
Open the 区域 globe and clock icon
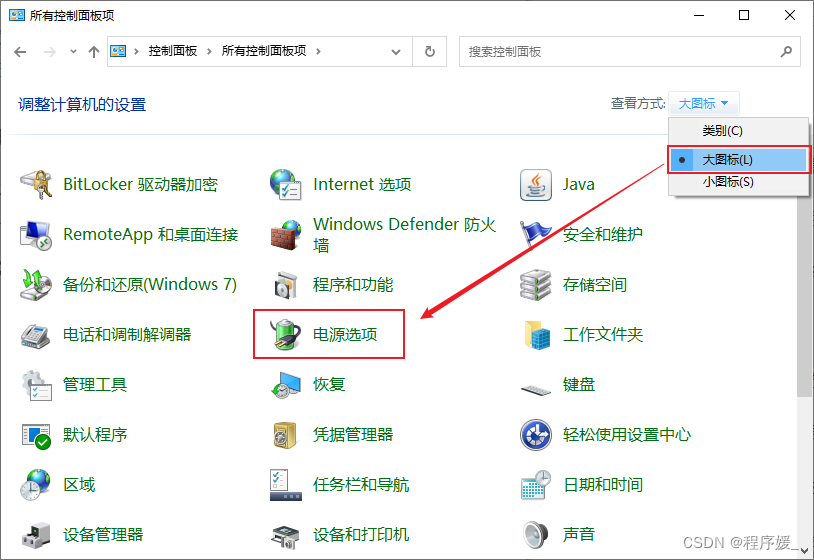(x=36, y=485)
